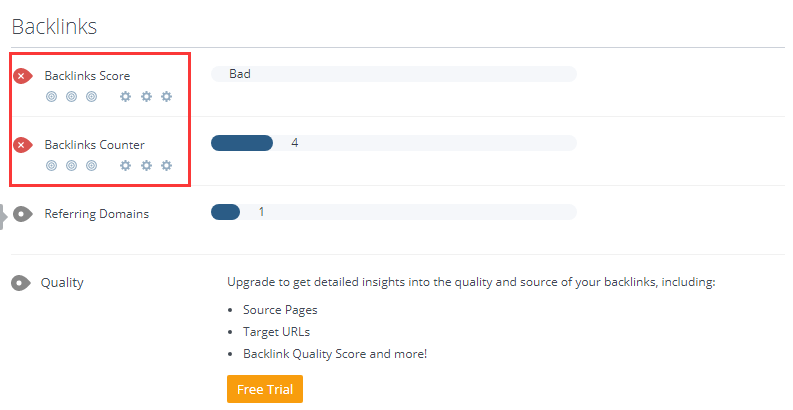Click the middle target icon under Backlinks Counter

pos(71,166)
